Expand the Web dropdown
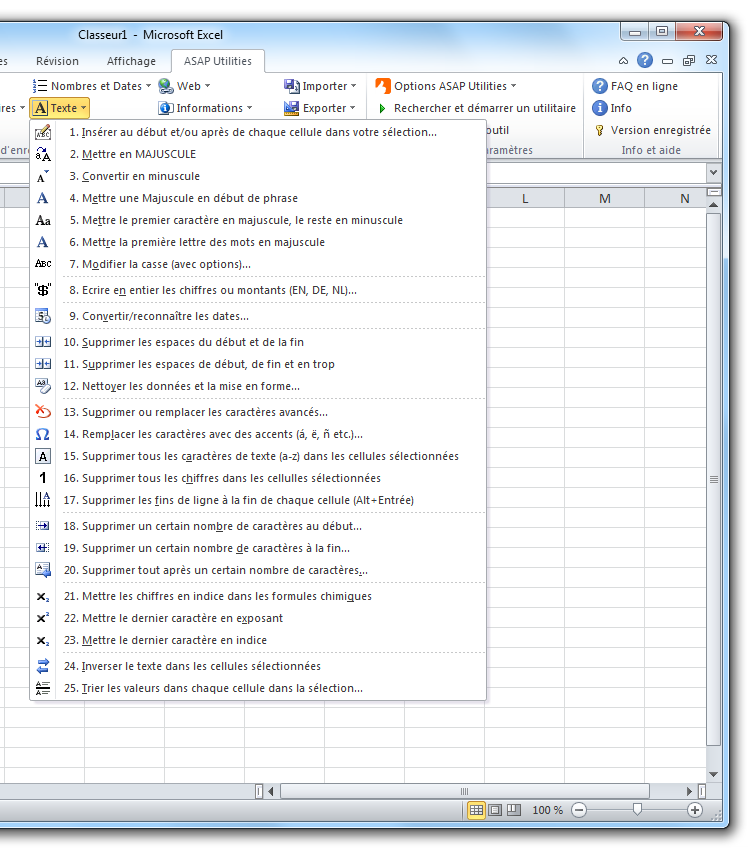Image resolution: width=750 pixels, height=850 pixels. coord(184,86)
